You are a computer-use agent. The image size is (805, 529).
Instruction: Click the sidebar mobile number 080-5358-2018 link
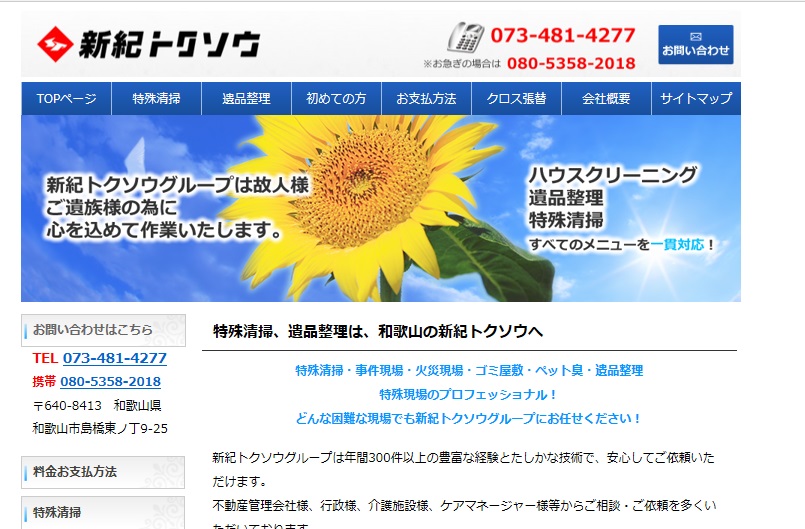pos(110,382)
